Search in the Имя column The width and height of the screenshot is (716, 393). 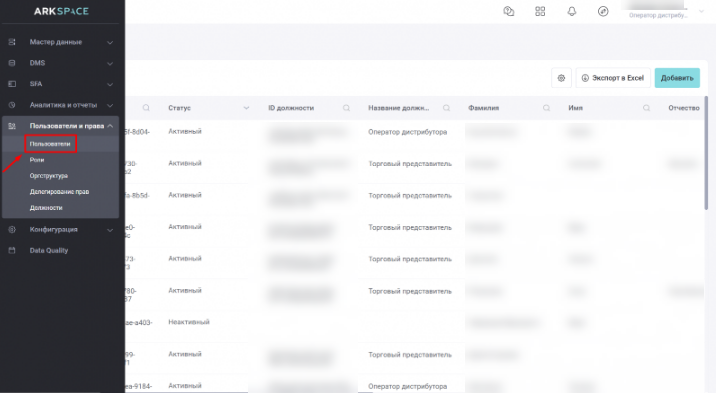(647, 108)
